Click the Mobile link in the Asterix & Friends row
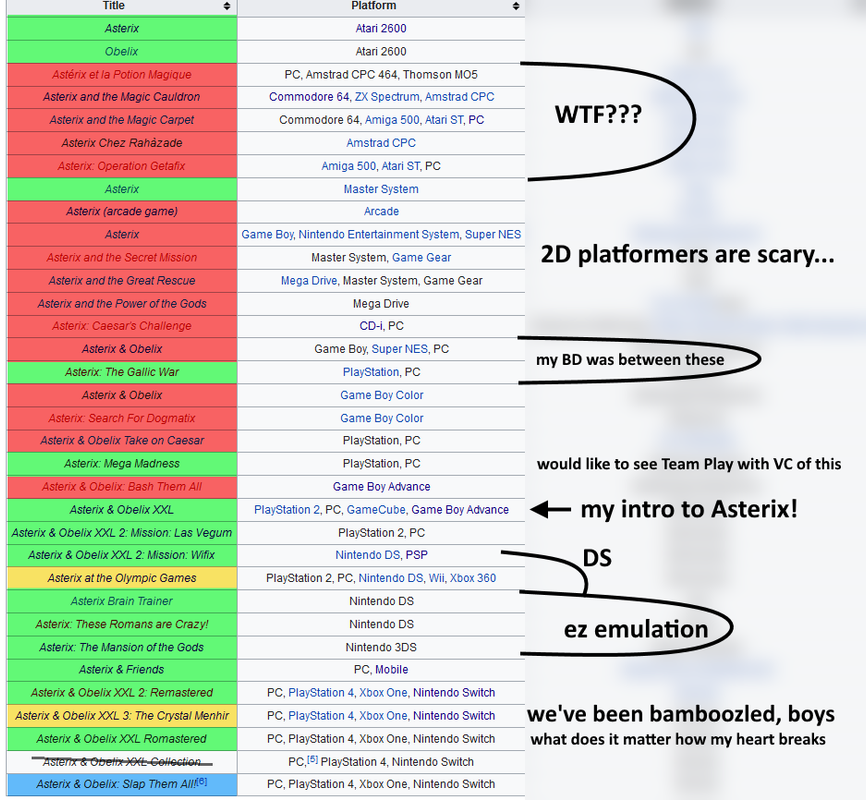The width and height of the screenshot is (866, 800). point(392,670)
